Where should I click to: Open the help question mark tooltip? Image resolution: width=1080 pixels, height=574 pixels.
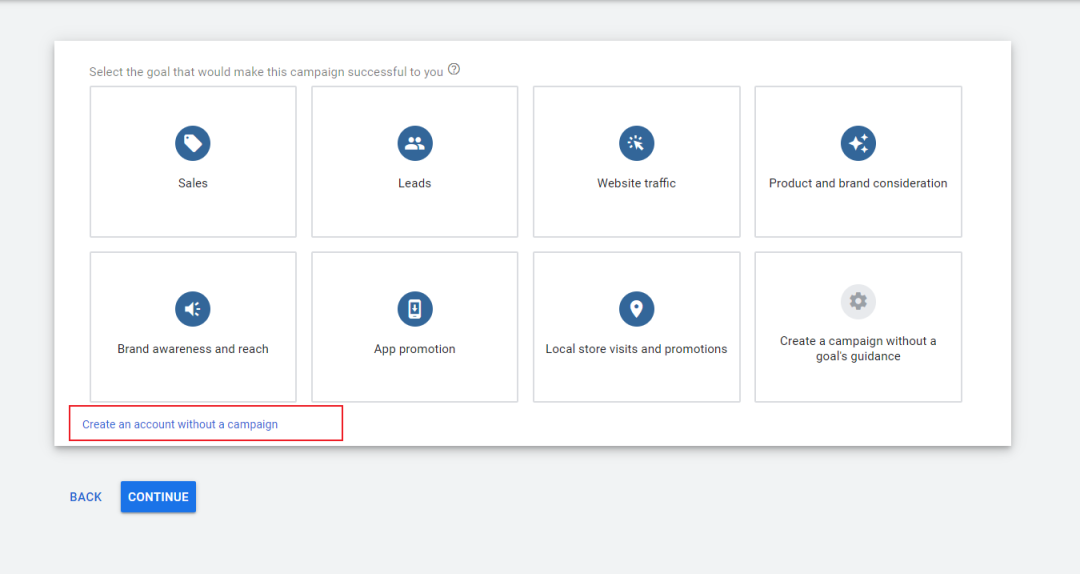coord(454,70)
